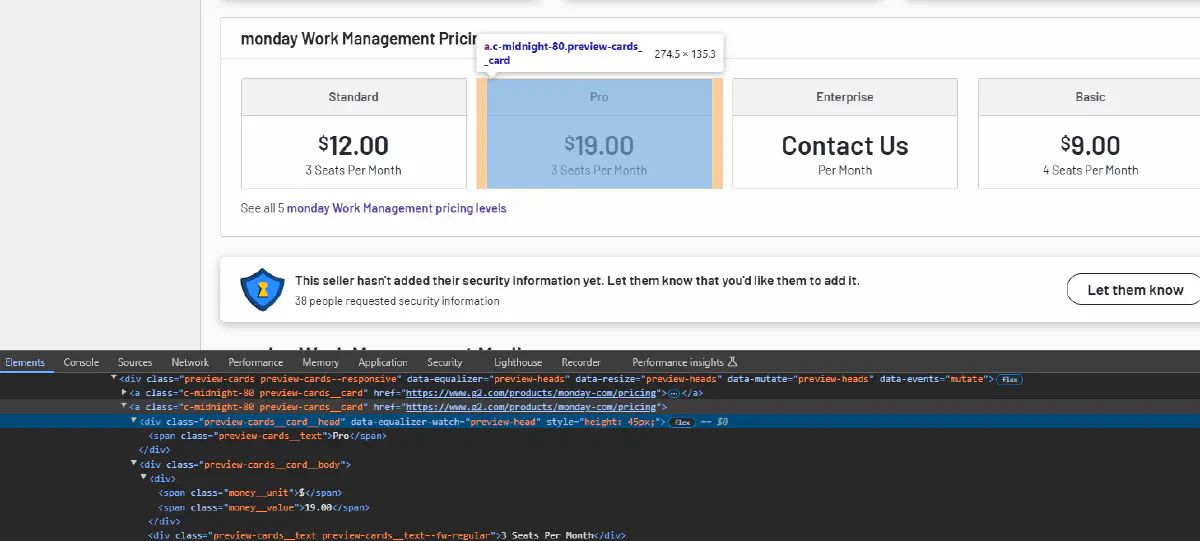This screenshot has width=1200, height=541.
Task: Collapse the preview-cards__card__body div node
Action: pyautogui.click(x=133, y=465)
